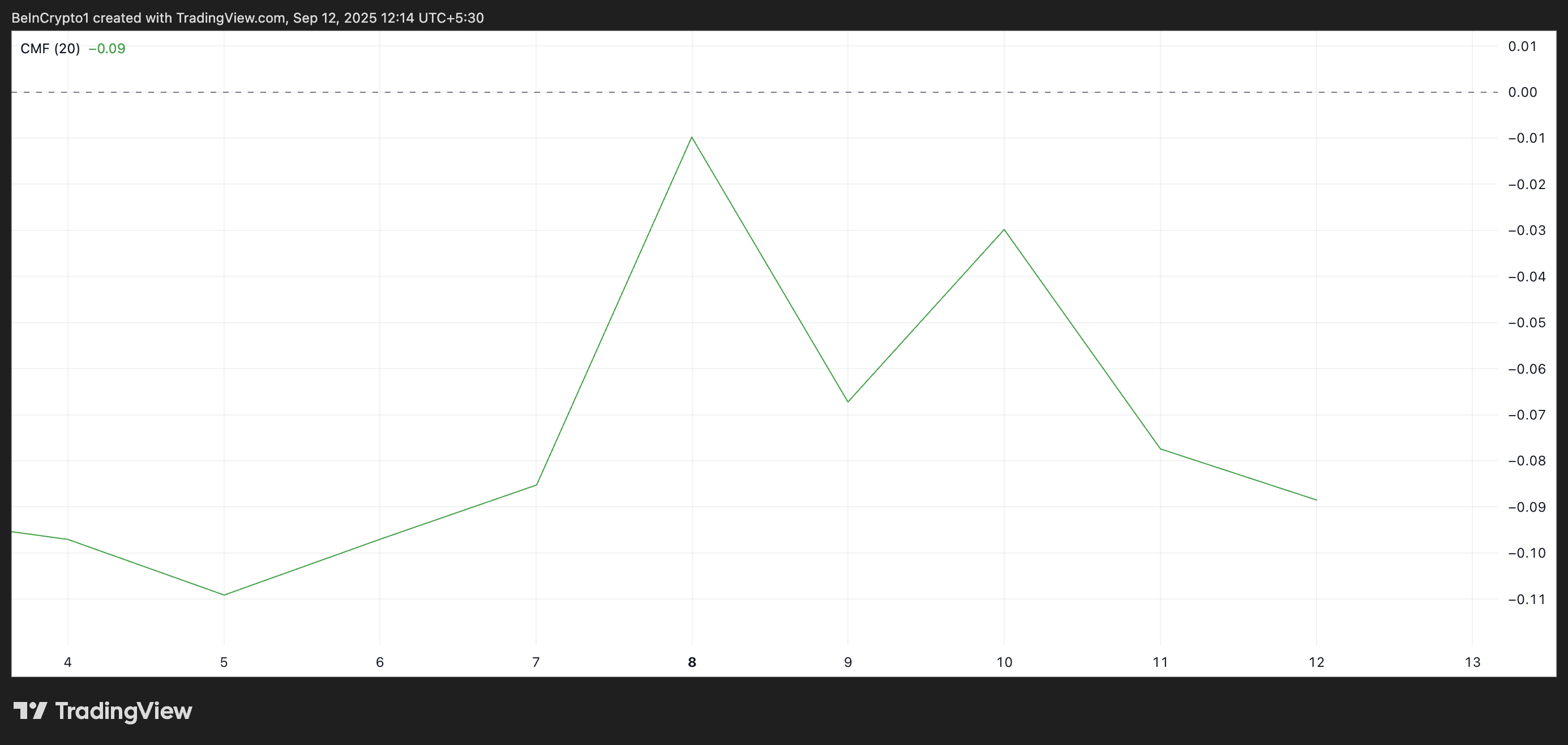Click the TradingView wordmark text
Image resolution: width=1568 pixels, height=745 pixels.
(x=123, y=711)
